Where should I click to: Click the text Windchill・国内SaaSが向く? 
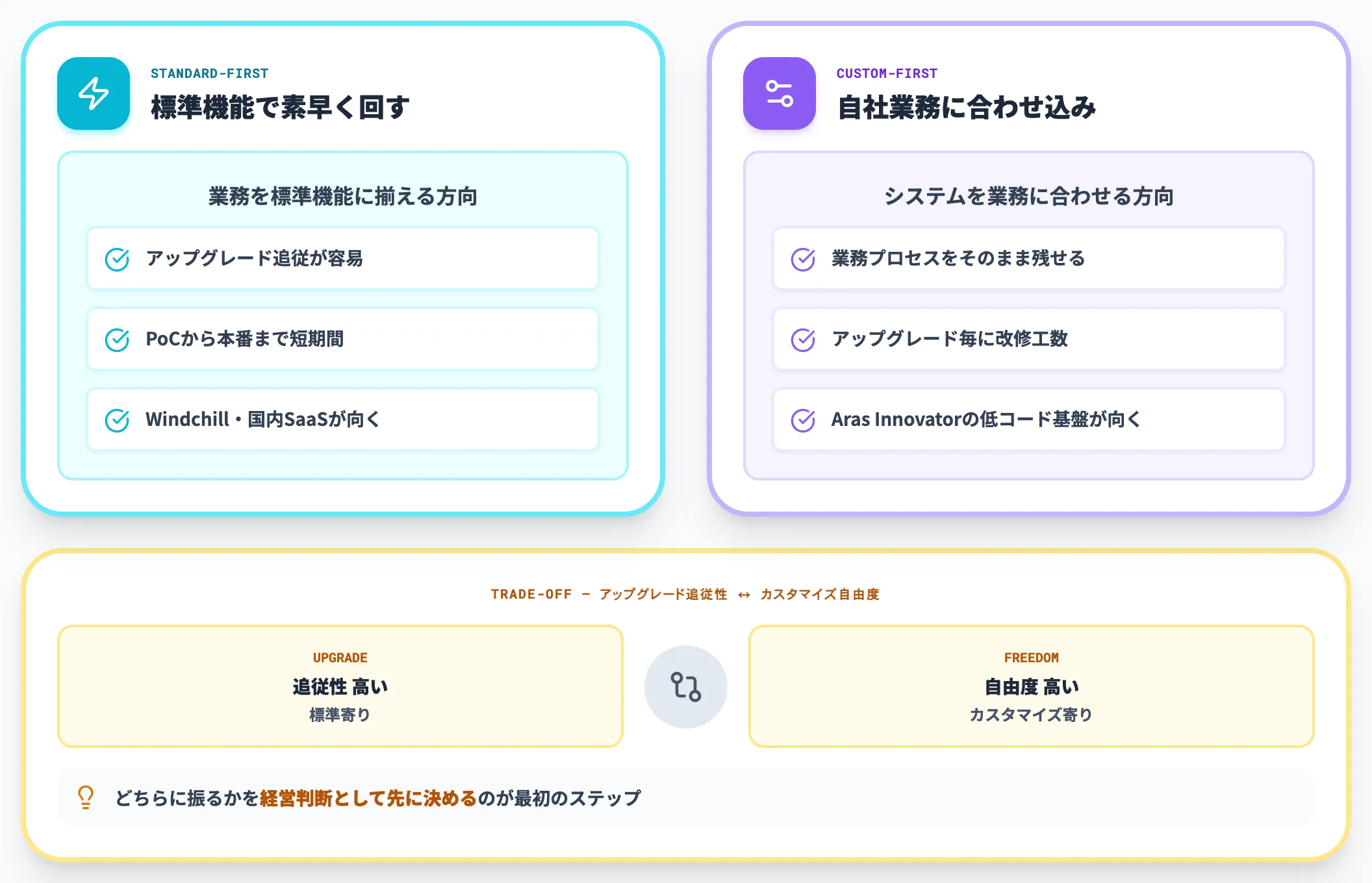[262, 419]
